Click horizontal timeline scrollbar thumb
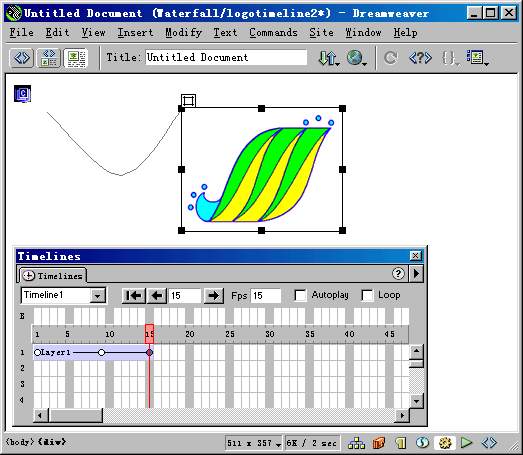This screenshot has height=455, width=523. (x=75, y=415)
